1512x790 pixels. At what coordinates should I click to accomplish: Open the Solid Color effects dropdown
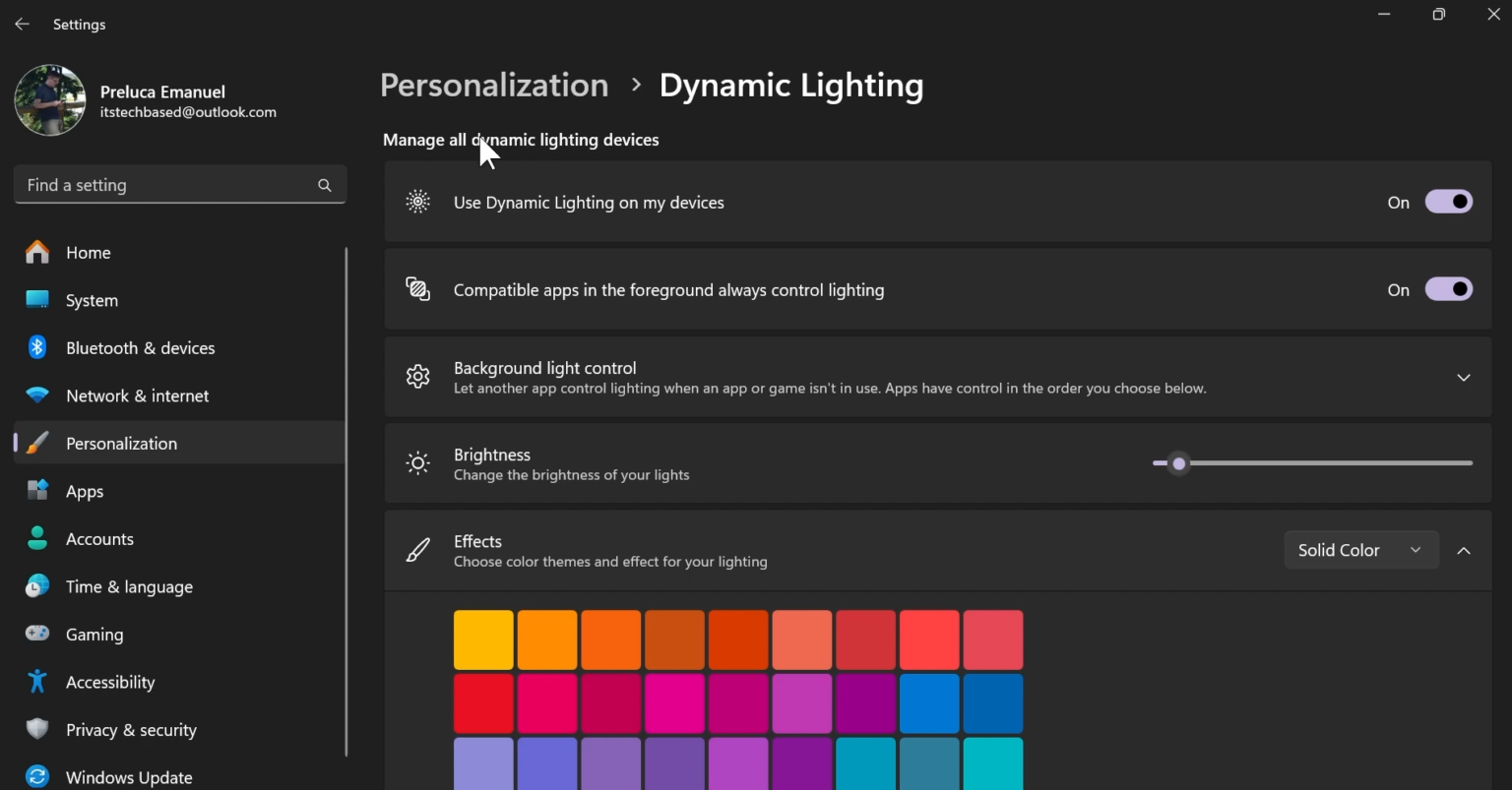click(1360, 550)
